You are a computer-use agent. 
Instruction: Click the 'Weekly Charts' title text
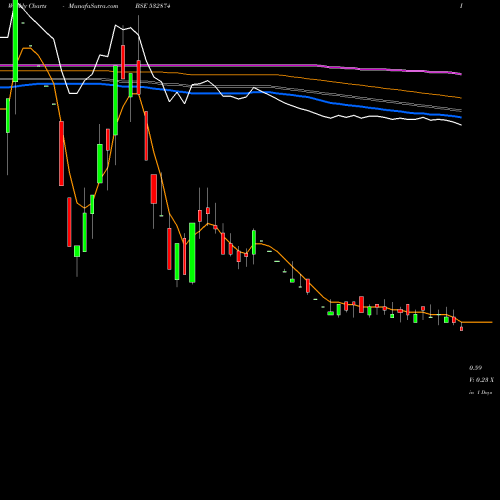click(x=27, y=6)
